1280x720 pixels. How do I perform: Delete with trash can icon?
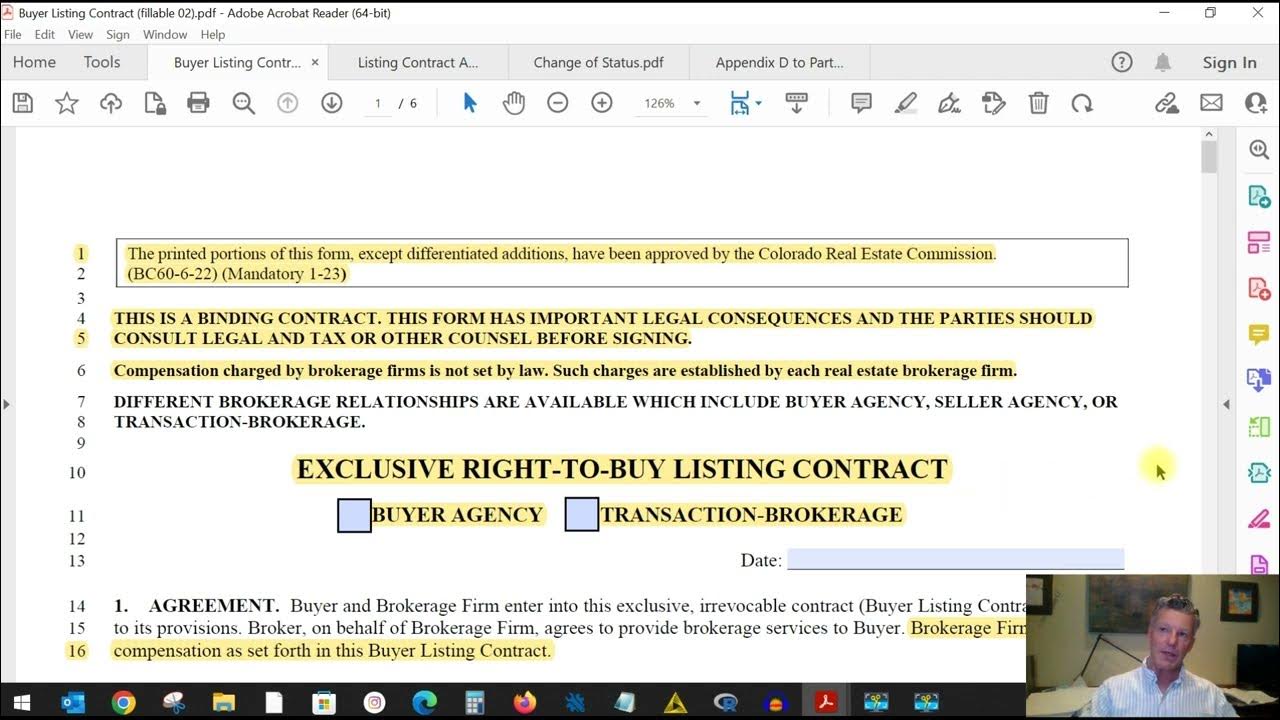pyautogui.click(x=1038, y=103)
